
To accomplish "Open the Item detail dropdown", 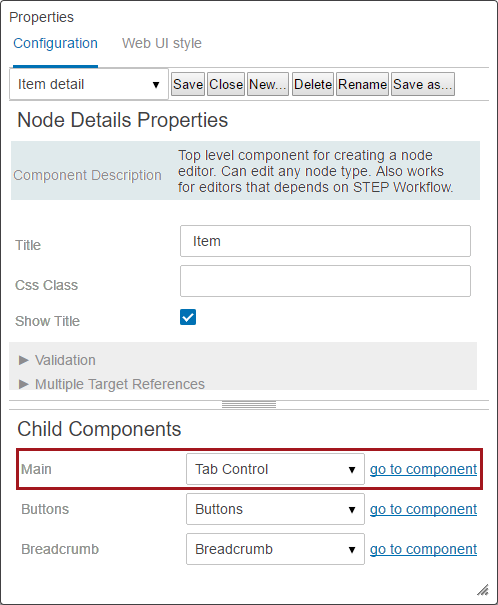I will [x=89, y=84].
